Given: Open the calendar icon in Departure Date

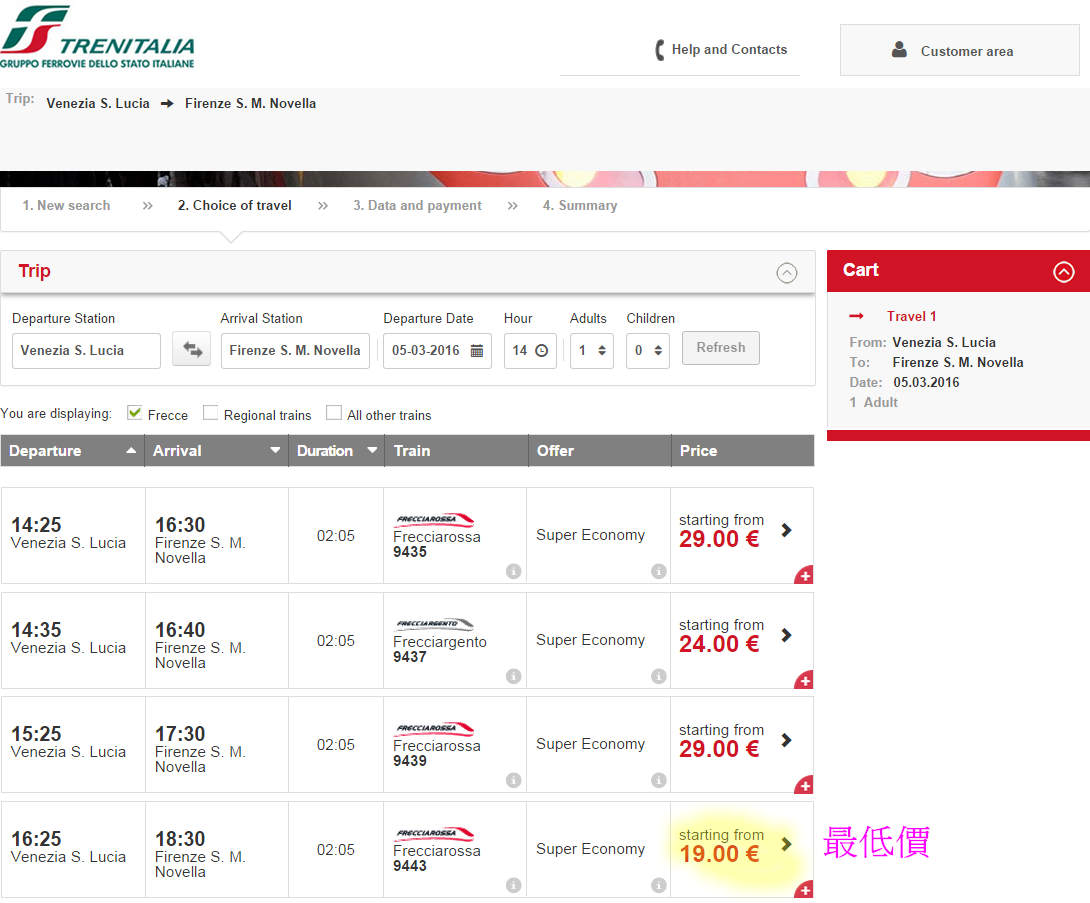Looking at the screenshot, I should click(476, 350).
